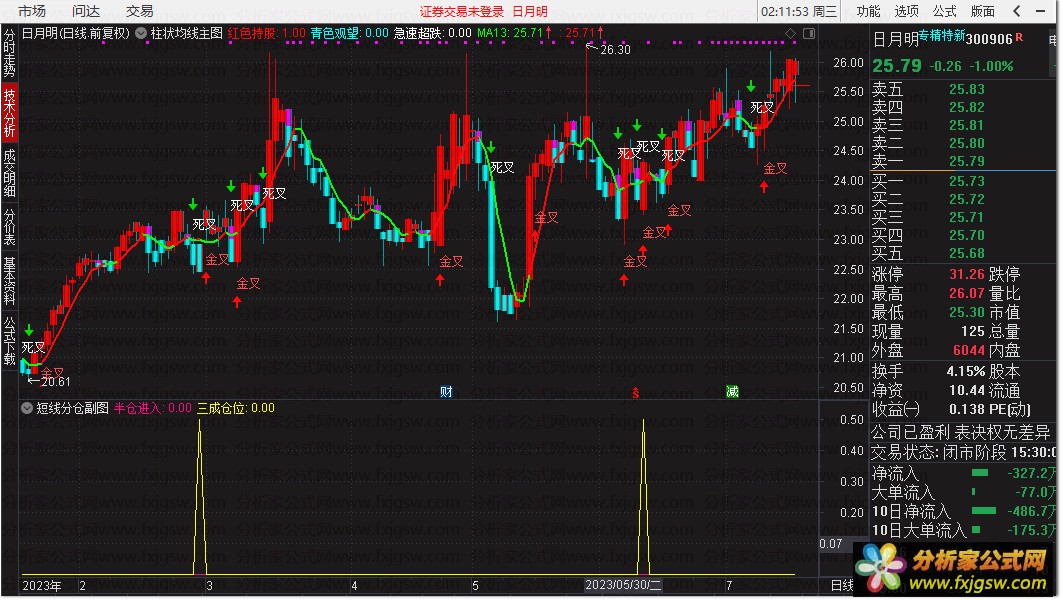
Task: Expand the 短线分仓副图 indicator dropdown arrow
Action: point(27,408)
